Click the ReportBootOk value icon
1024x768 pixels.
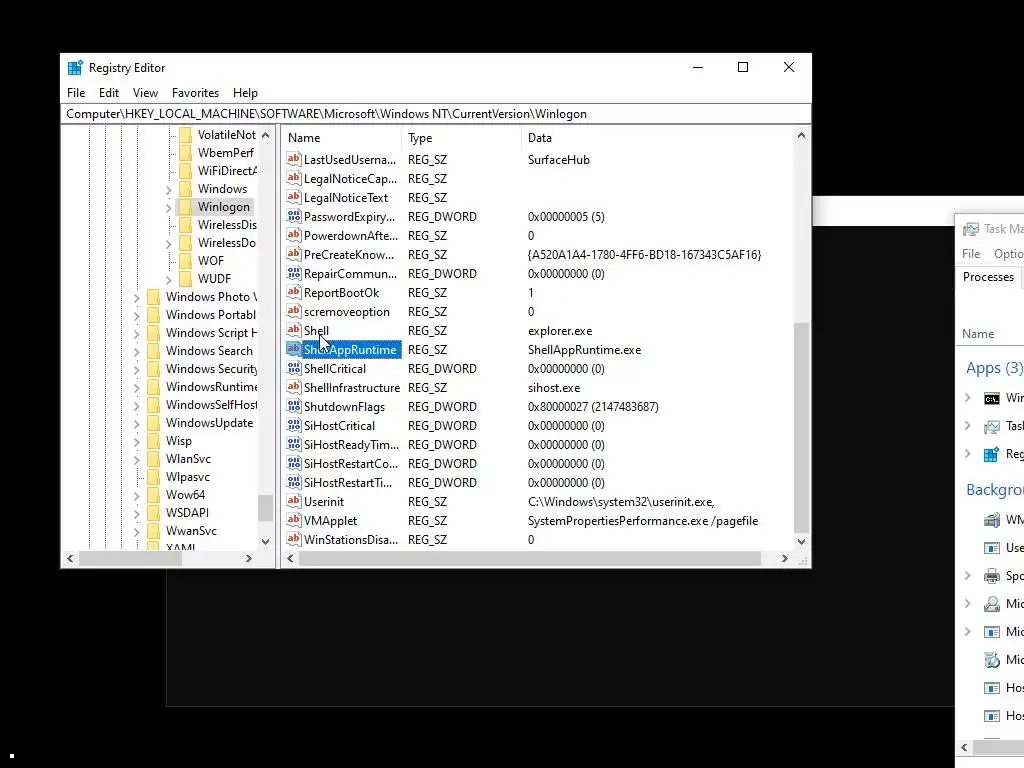tap(294, 292)
